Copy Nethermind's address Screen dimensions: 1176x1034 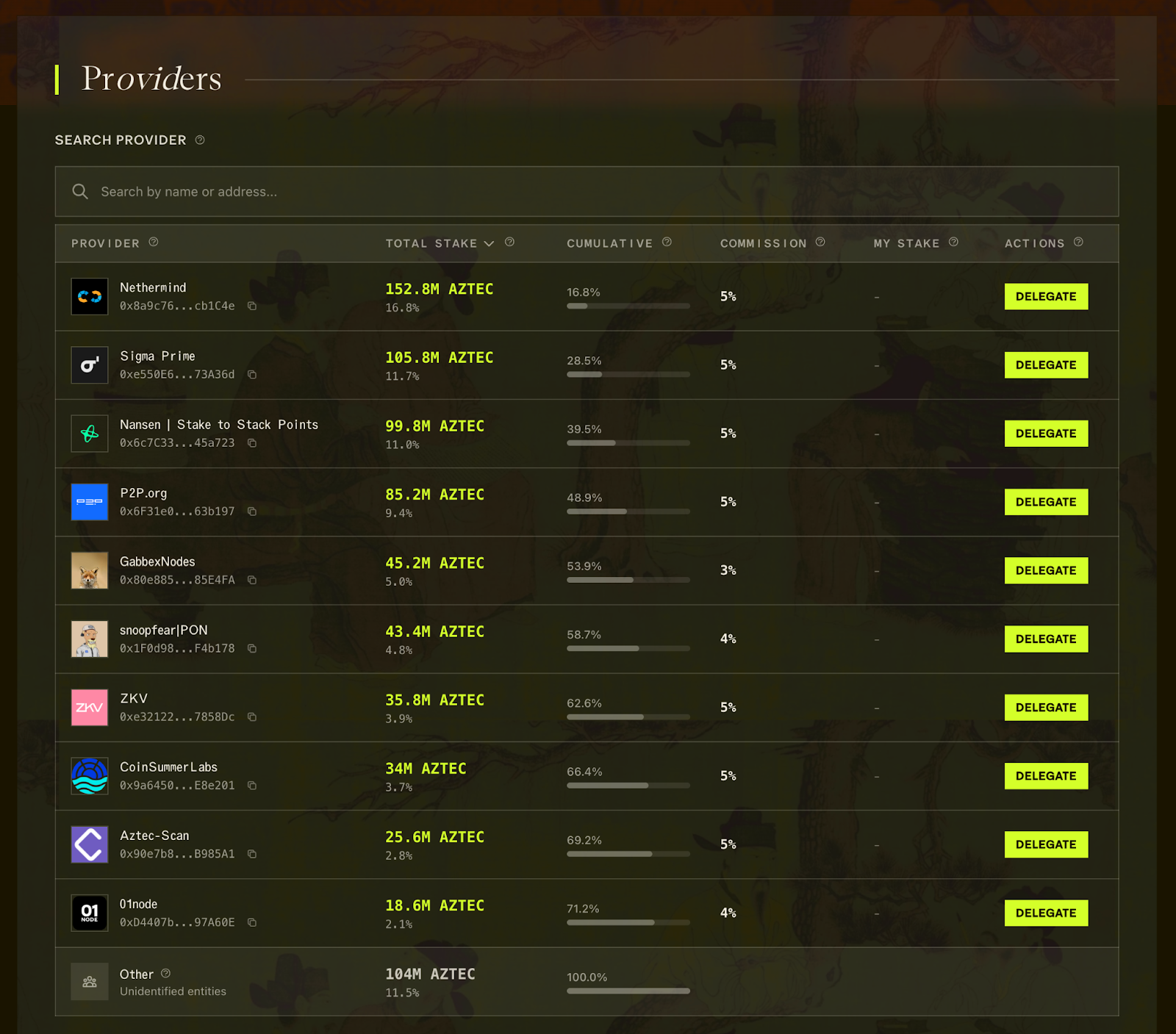(x=252, y=306)
